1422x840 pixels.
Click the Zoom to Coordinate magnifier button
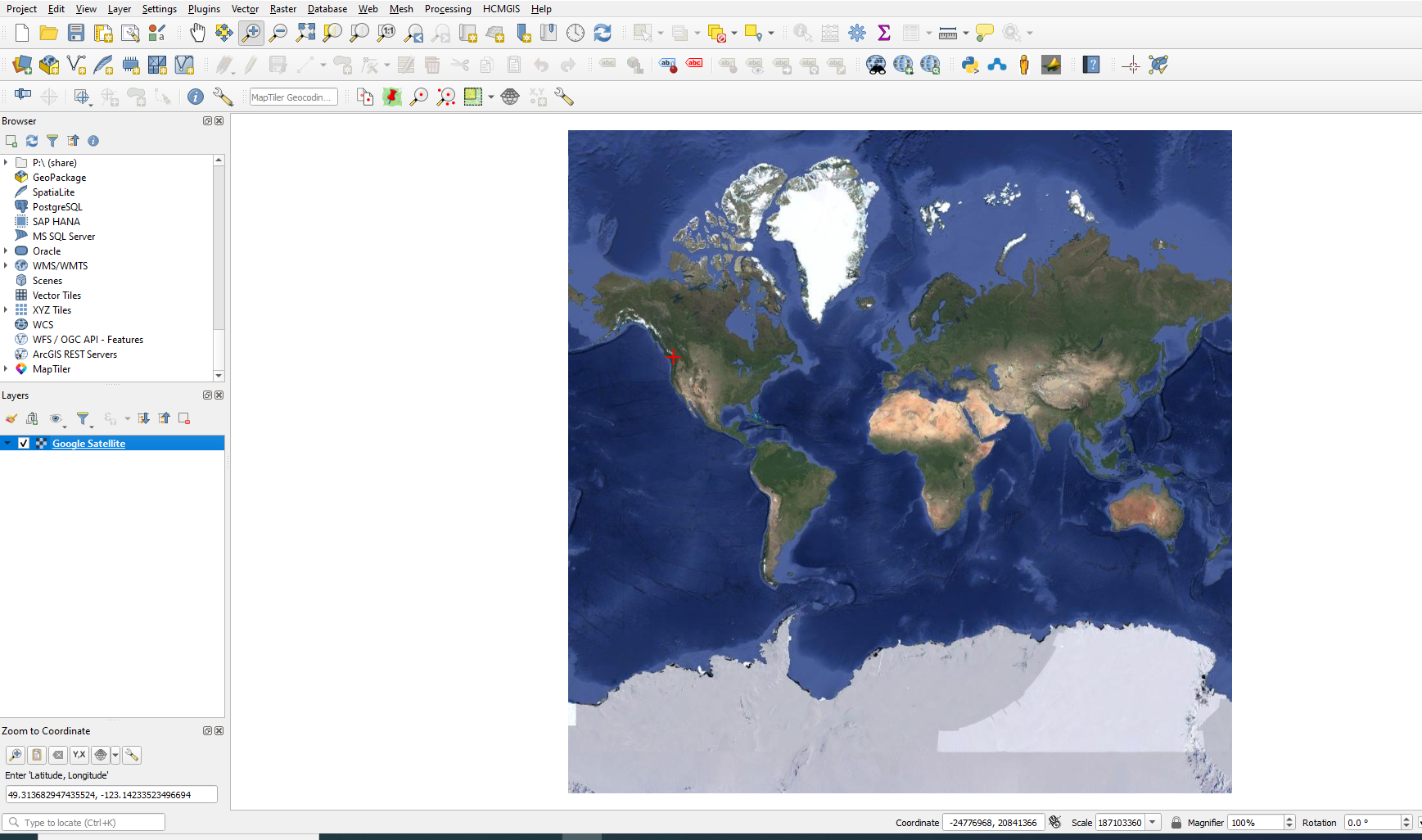tap(16, 755)
